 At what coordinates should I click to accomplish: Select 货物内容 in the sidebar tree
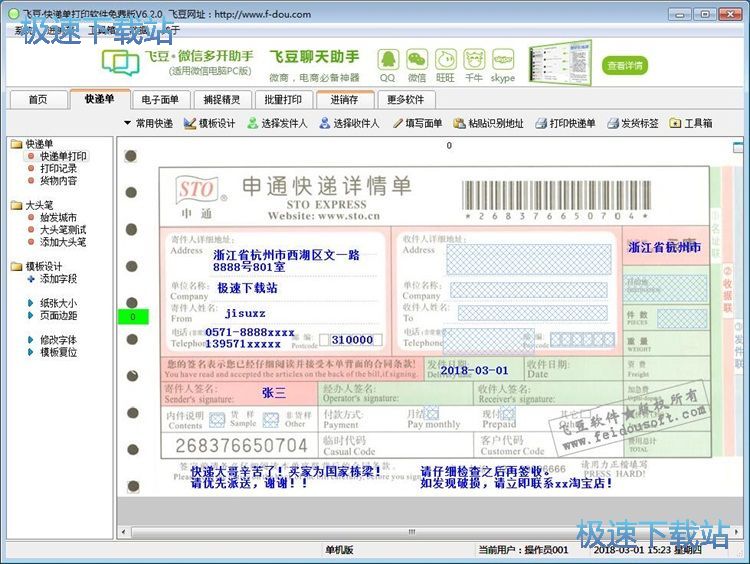pyautogui.click(x=58, y=181)
